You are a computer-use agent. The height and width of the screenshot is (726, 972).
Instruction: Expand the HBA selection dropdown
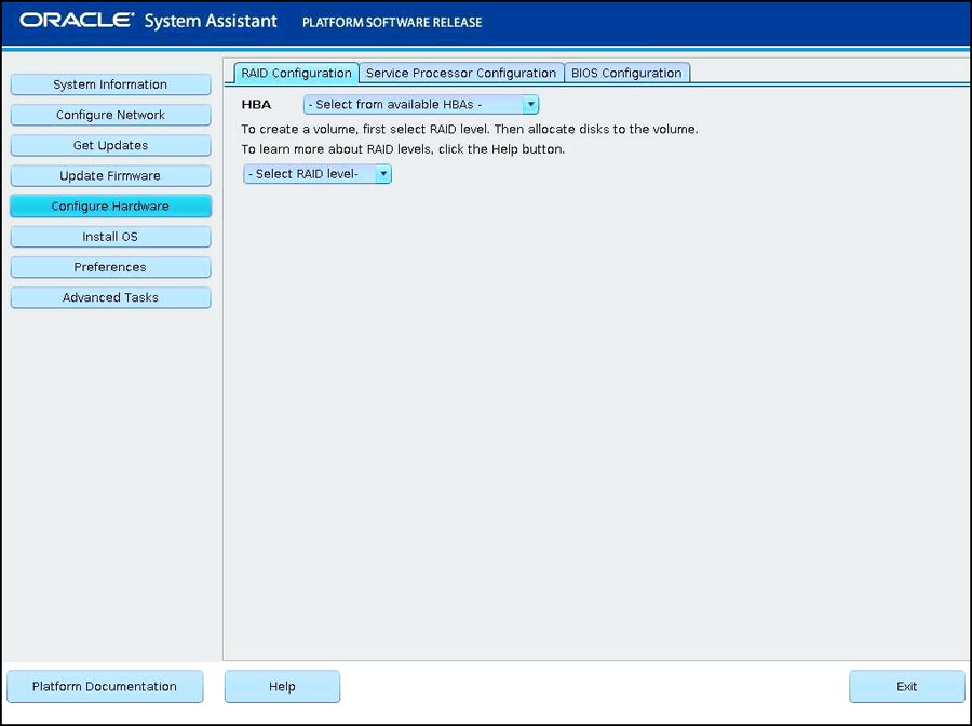tap(421, 105)
